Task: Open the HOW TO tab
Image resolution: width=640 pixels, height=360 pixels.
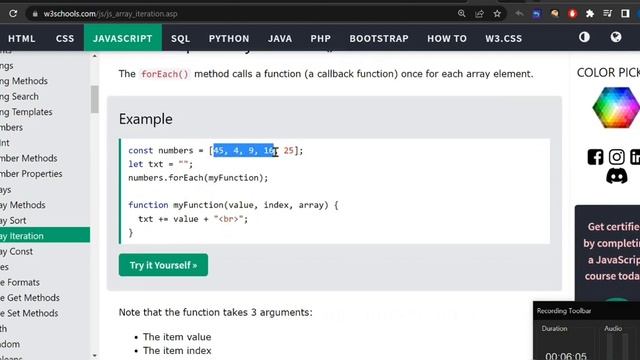Action: point(447,38)
